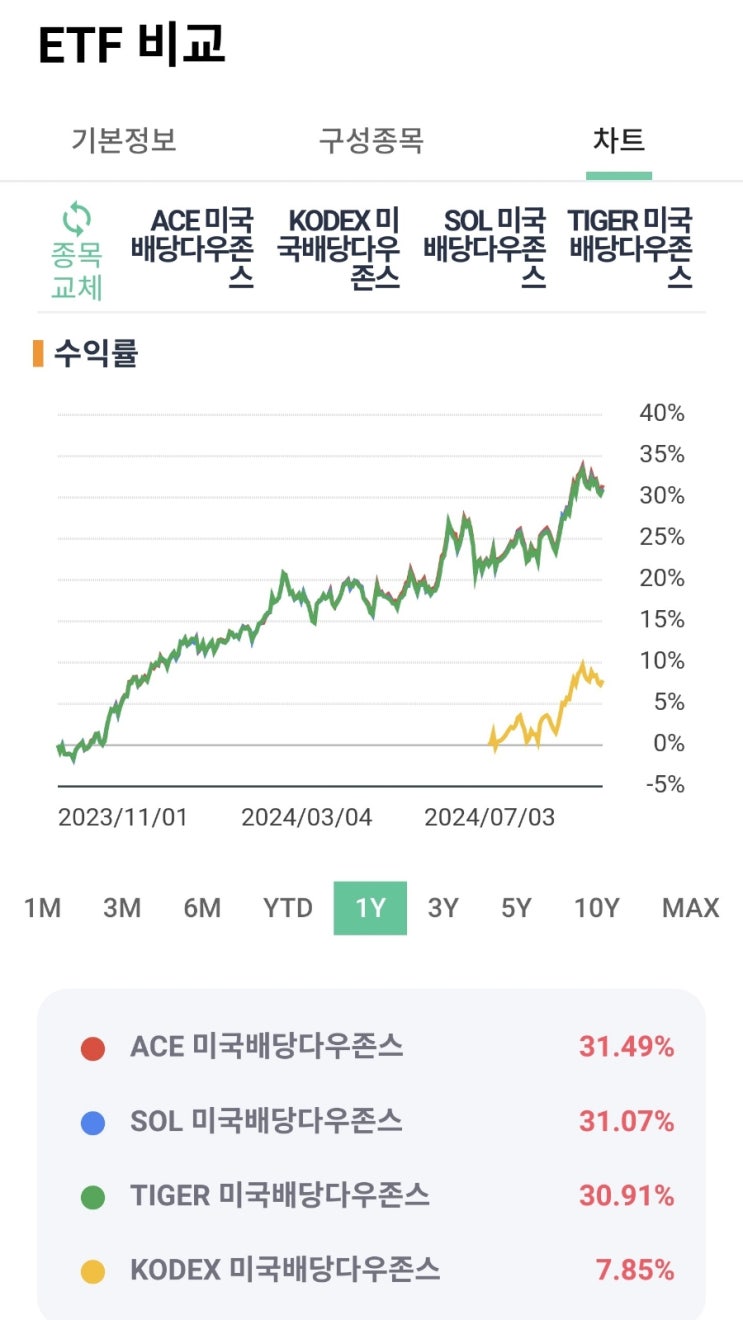
Task: Click the red ACE legend dot
Action: 93,1048
